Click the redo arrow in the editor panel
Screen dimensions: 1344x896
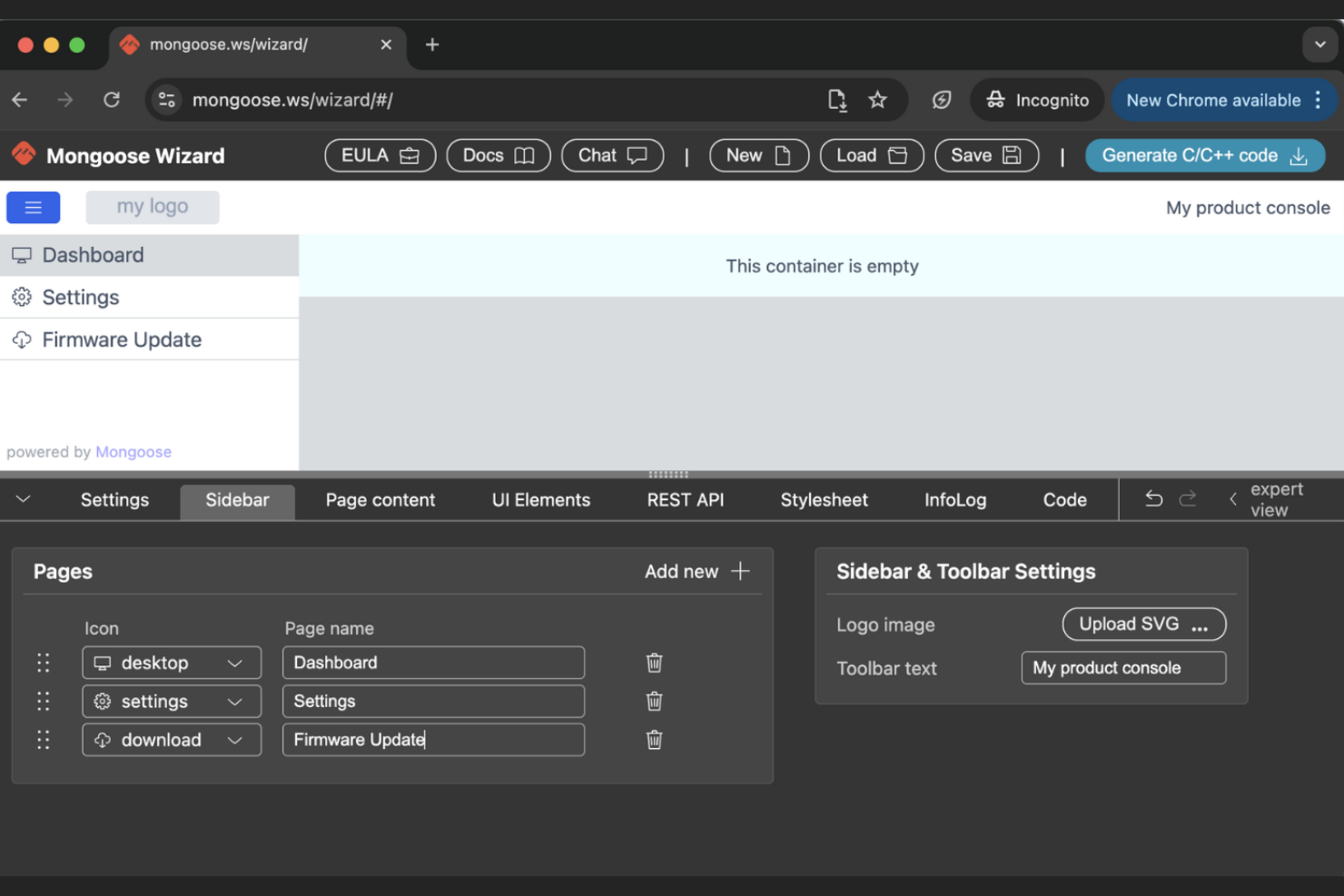1188,498
